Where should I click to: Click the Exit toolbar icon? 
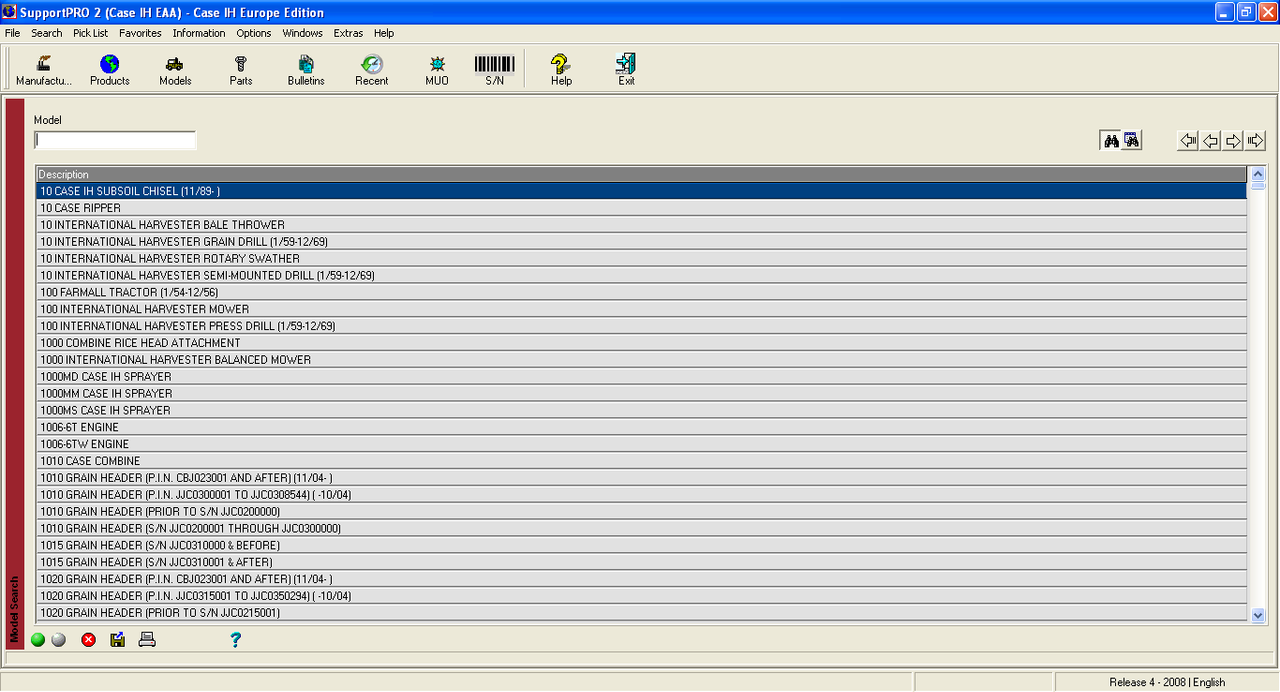(626, 70)
